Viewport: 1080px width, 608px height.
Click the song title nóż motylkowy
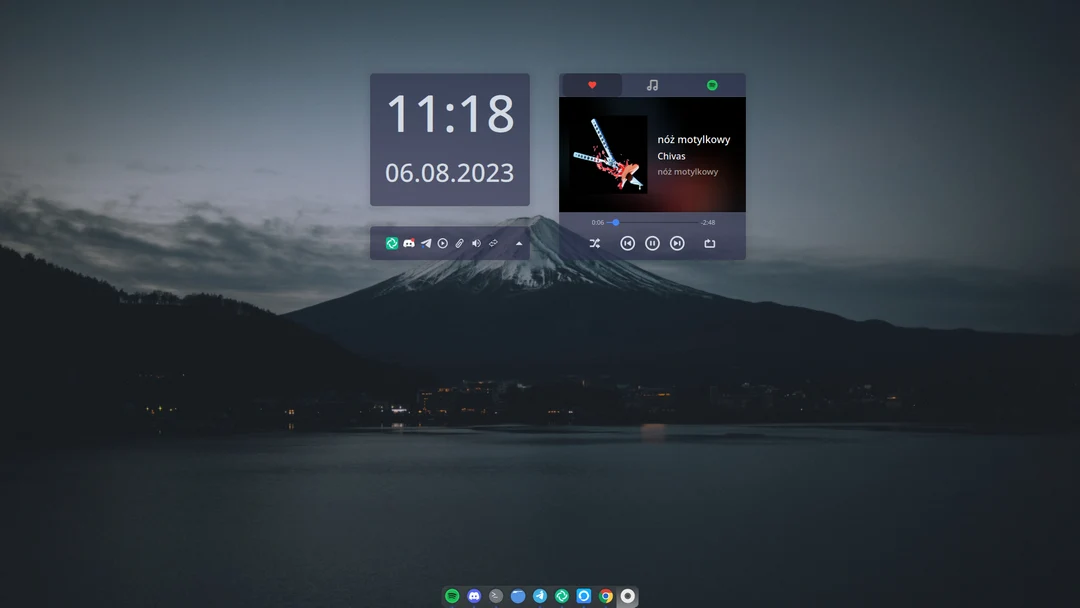[x=692, y=140]
